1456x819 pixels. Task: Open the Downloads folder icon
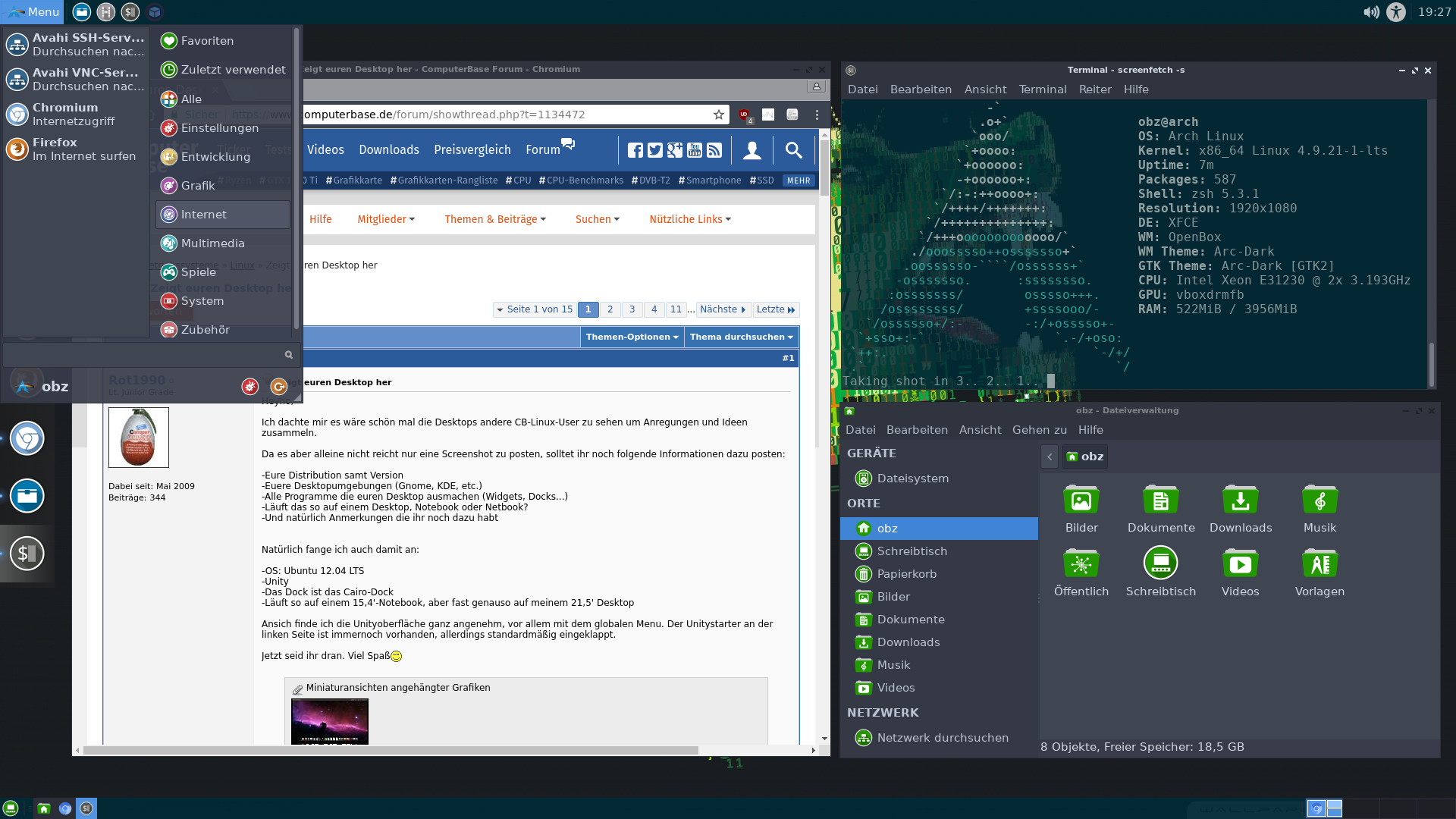(x=1241, y=500)
